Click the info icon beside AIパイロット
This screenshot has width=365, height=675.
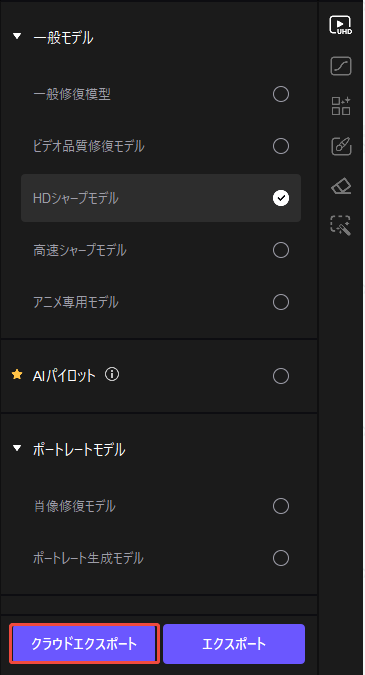[112, 375]
